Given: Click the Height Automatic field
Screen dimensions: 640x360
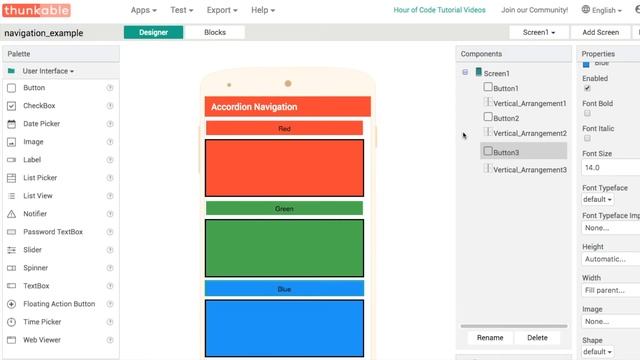Looking at the screenshot, I should (611, 259).
